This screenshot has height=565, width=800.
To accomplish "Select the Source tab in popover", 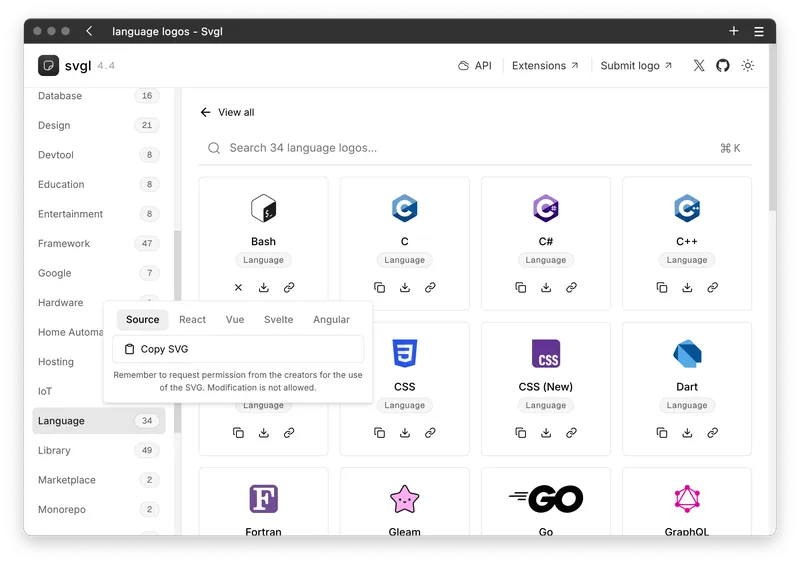I will 143,320.
